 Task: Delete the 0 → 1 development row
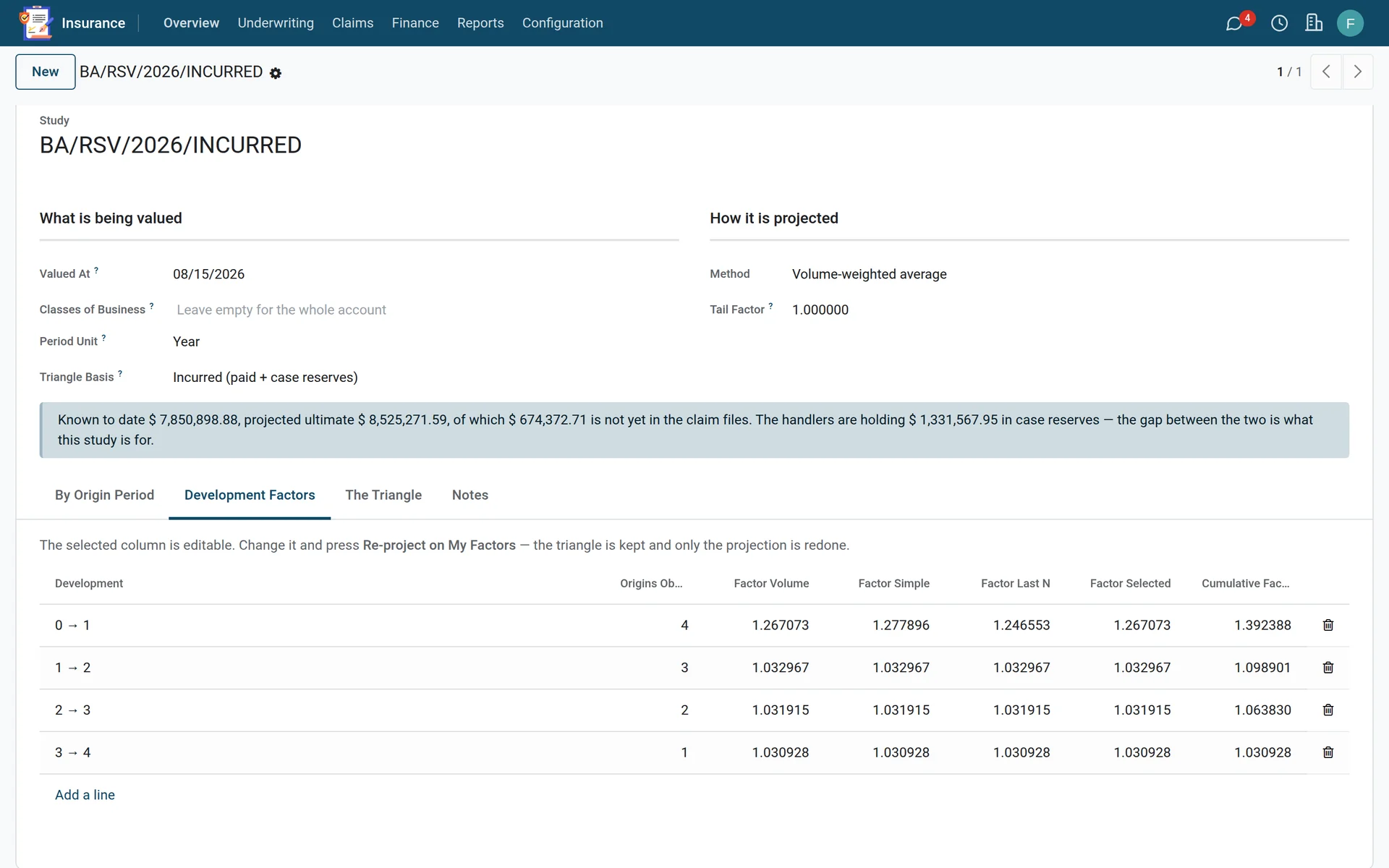1328,625
